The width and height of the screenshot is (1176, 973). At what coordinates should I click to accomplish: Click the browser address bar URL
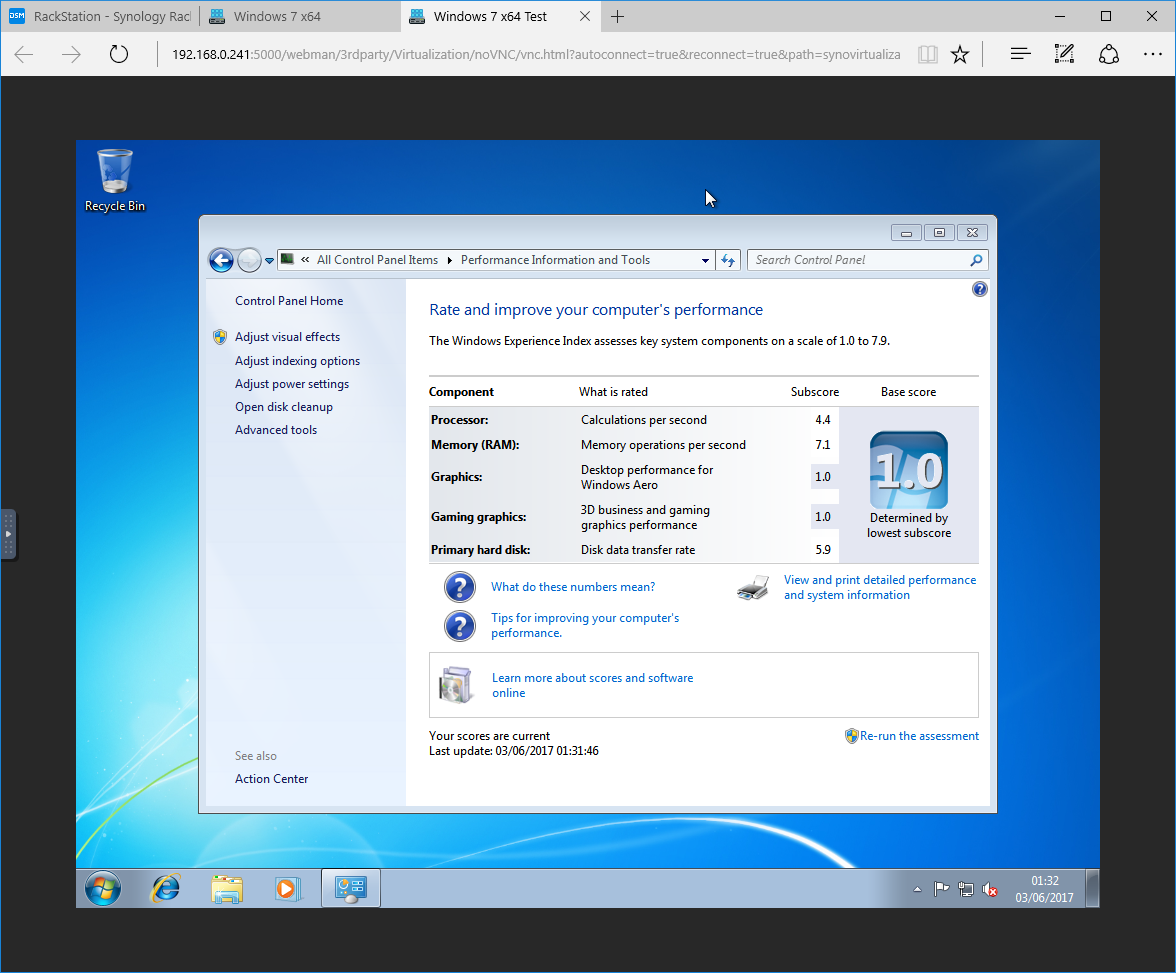point(536,54)
